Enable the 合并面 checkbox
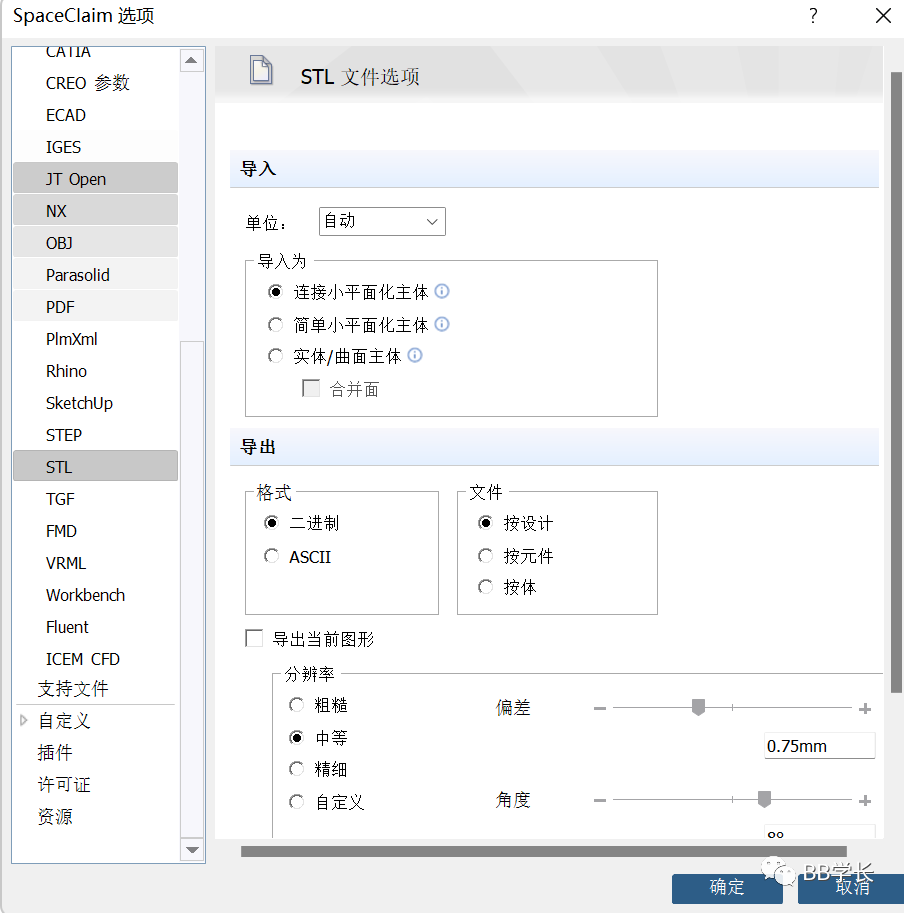This screenshot has width=904, height=913. (311, 388)
